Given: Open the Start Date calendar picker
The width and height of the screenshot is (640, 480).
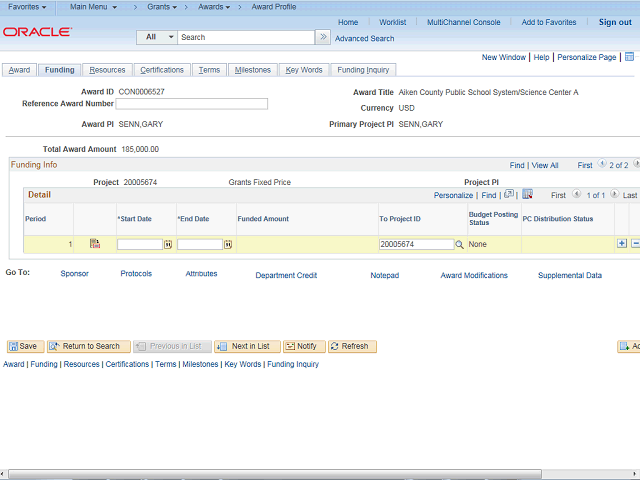Looking at the screenshot, I should tap(168, 244).
